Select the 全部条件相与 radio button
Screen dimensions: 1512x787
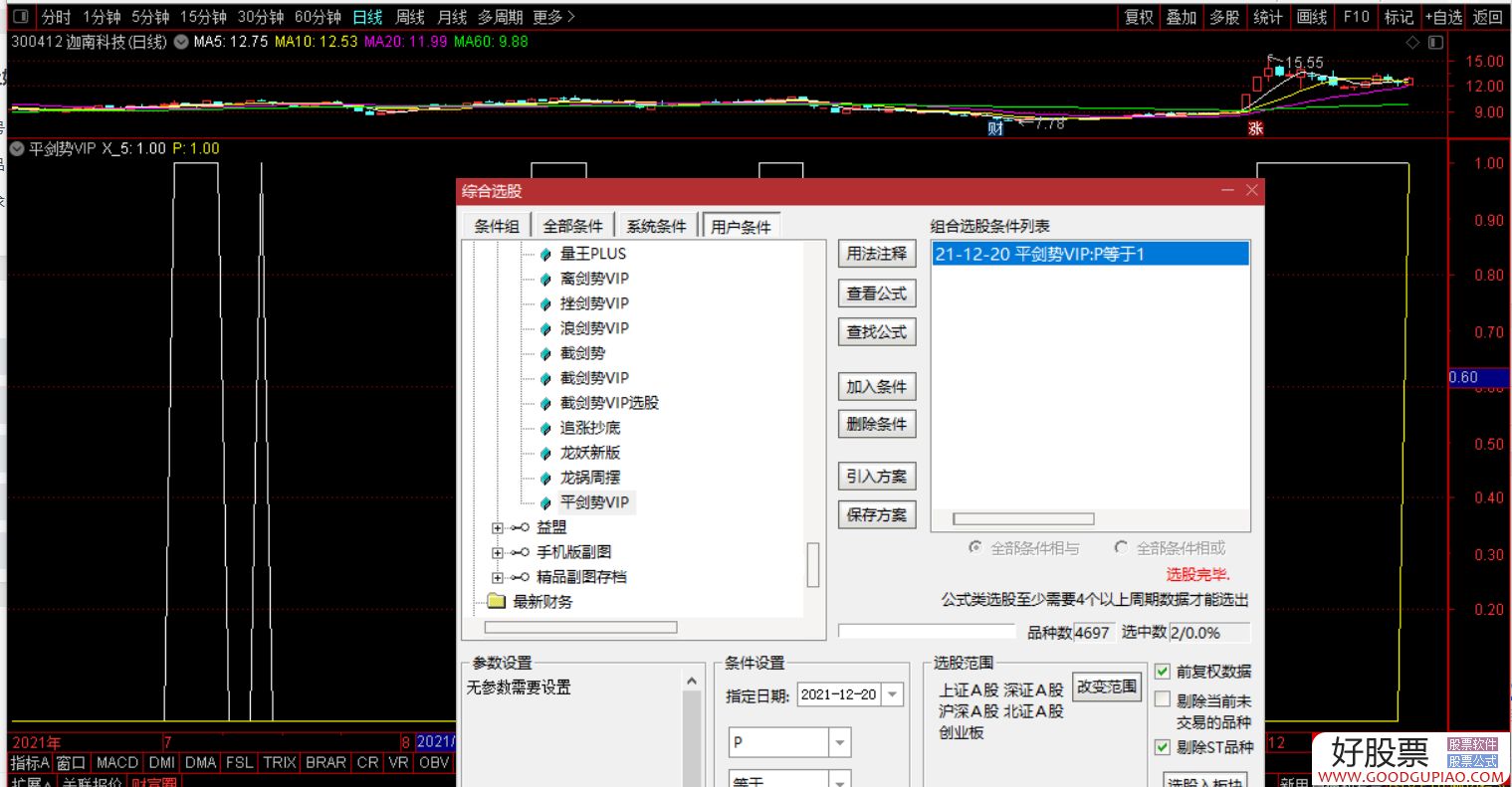[x=975, y=548]
